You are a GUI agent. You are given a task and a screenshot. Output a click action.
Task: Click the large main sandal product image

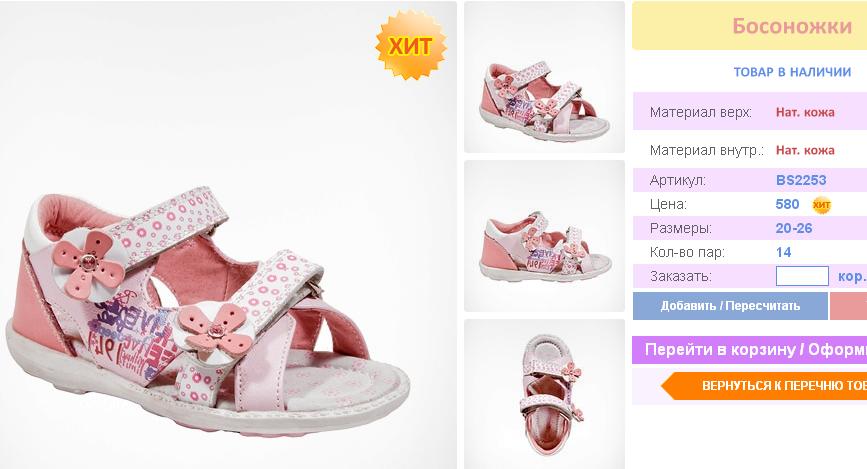tap(228, 235)
